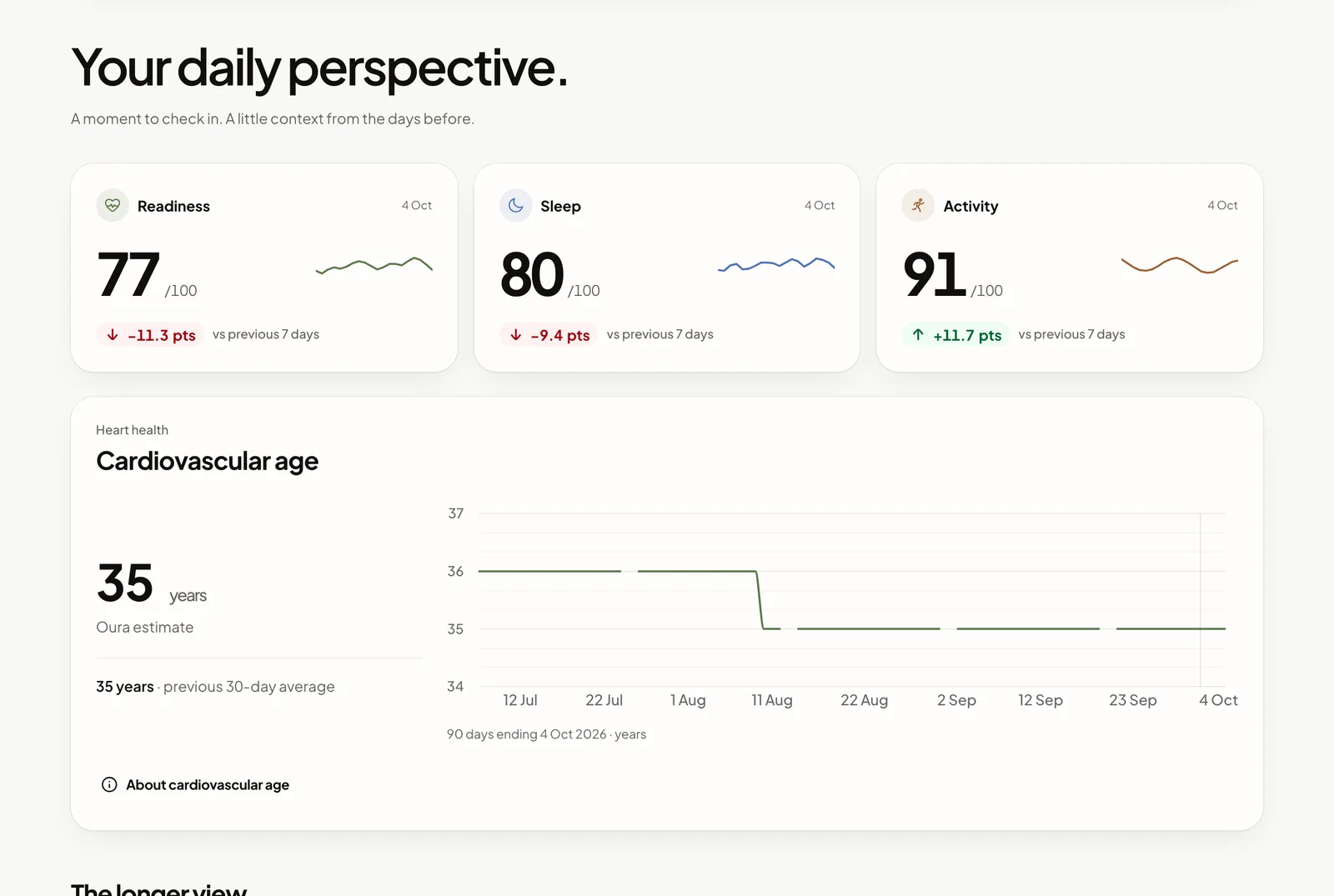Click the 4 Oct date in Readiness card
The image size is (1334, 896).
tap(417, 205)
